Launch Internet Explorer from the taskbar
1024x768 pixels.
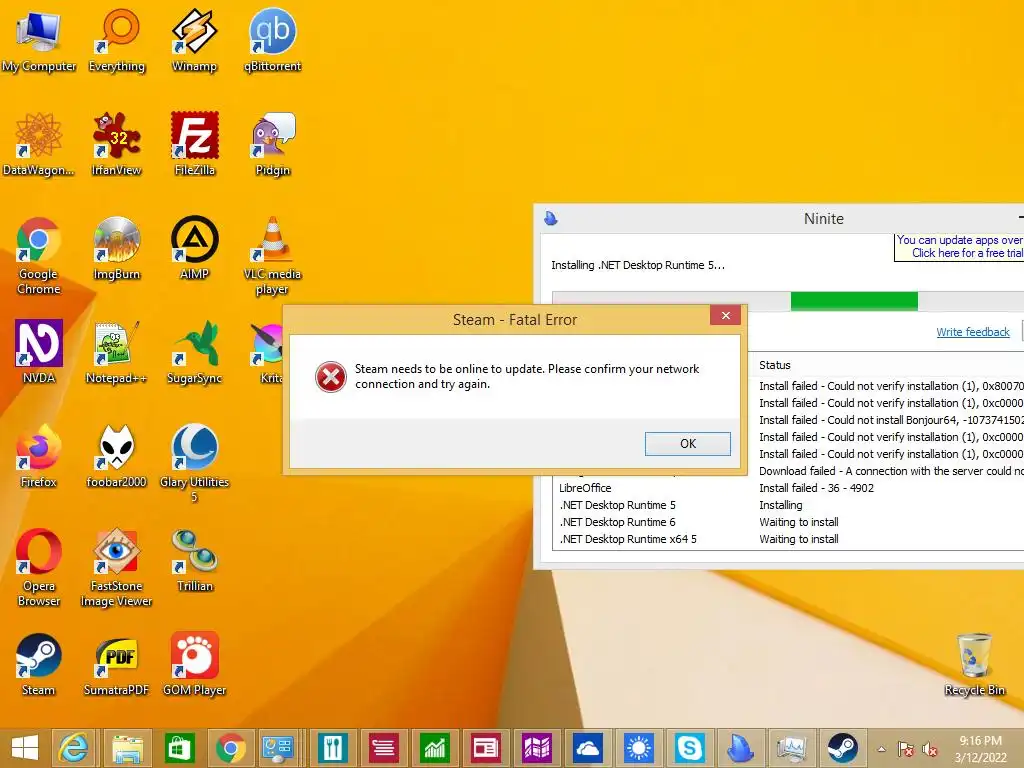click(74, 748)
